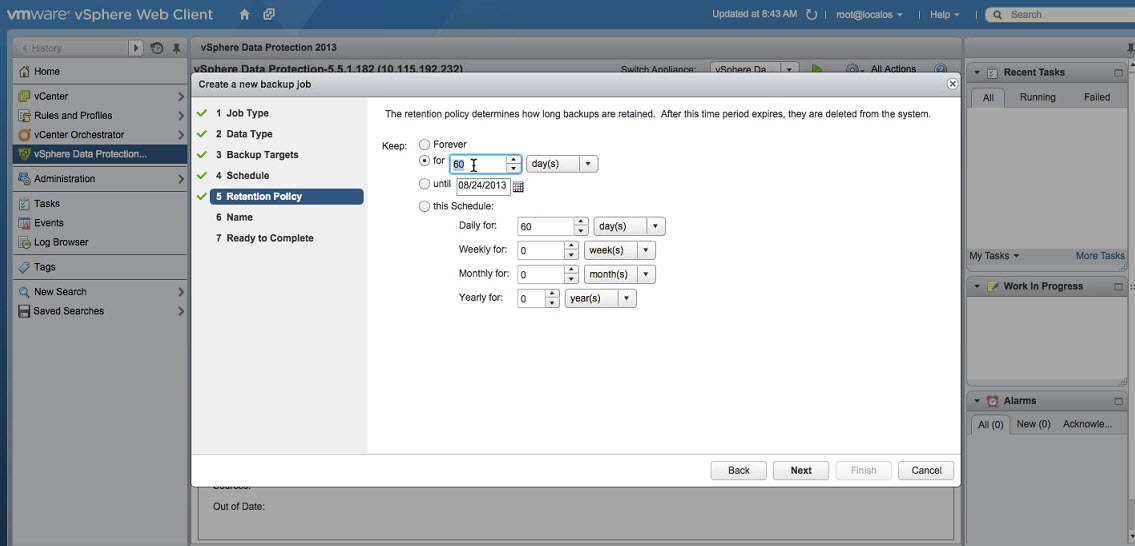1135x546 pixels.
Task: Select the 'until' date radio button
Action: [x=424, y=185]
